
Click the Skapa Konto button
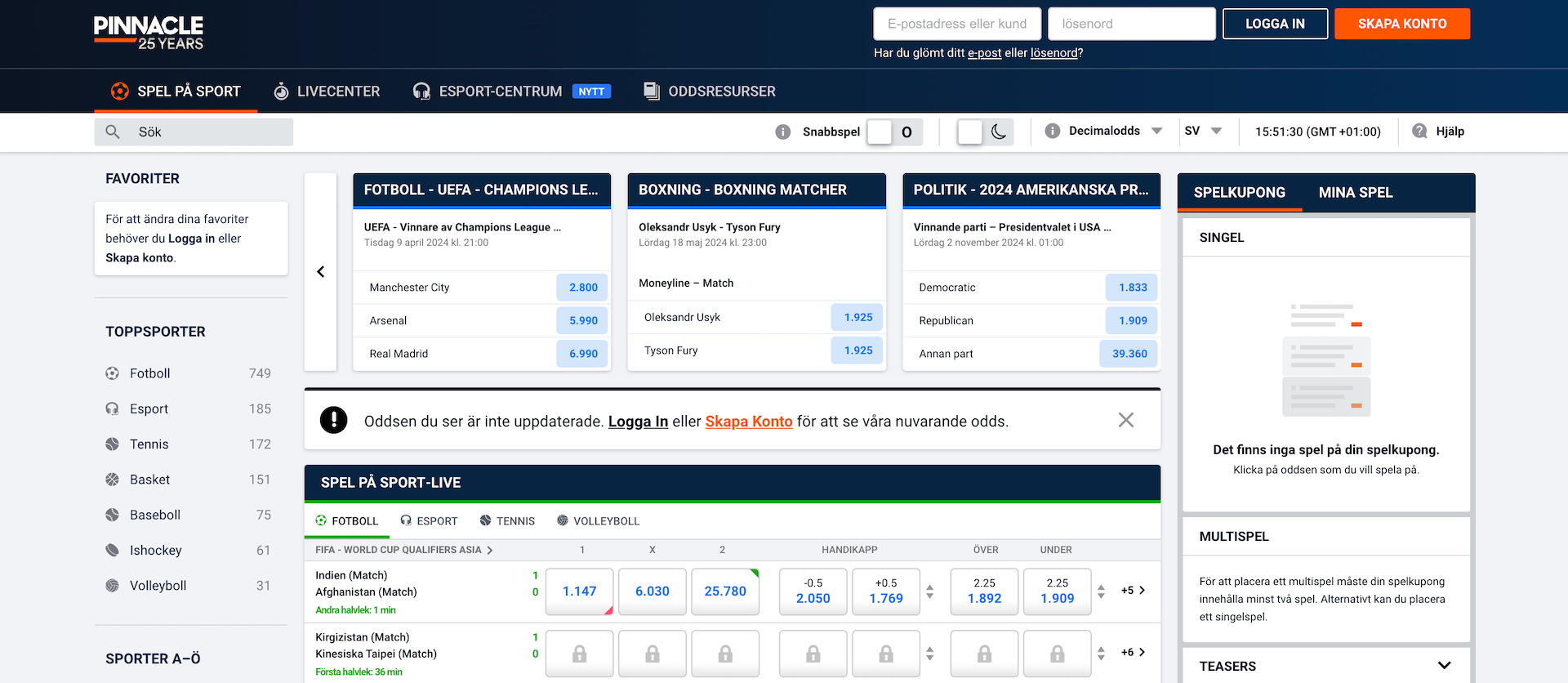click(x=1401, y=24)
